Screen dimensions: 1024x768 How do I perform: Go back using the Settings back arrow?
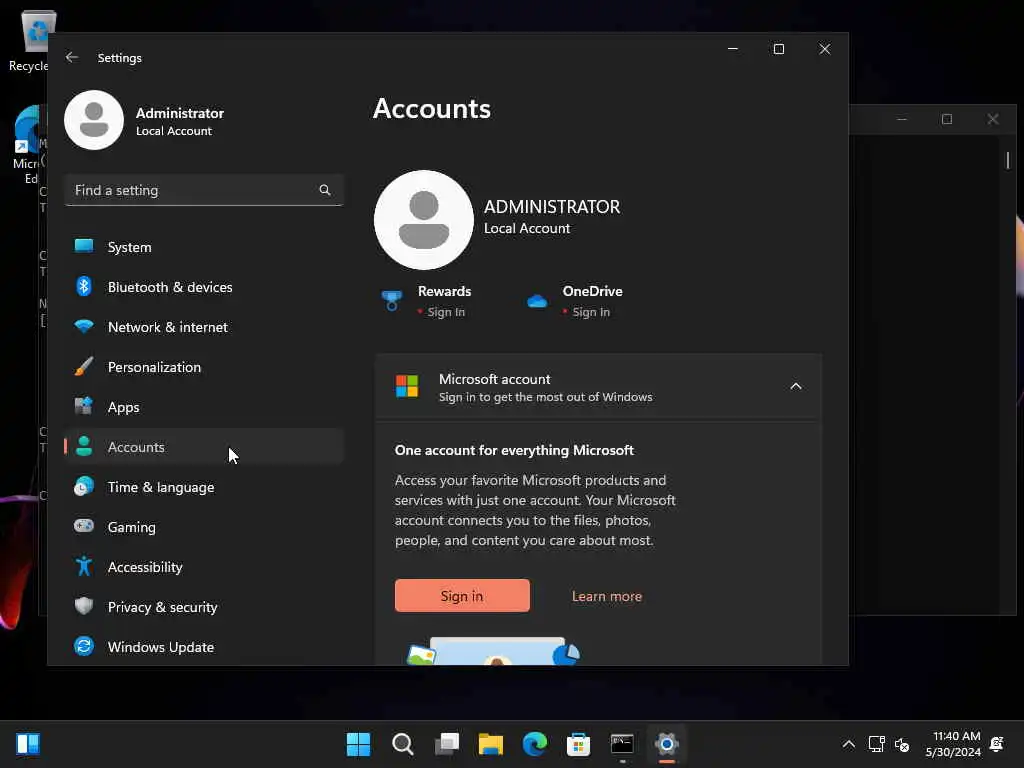72,57
